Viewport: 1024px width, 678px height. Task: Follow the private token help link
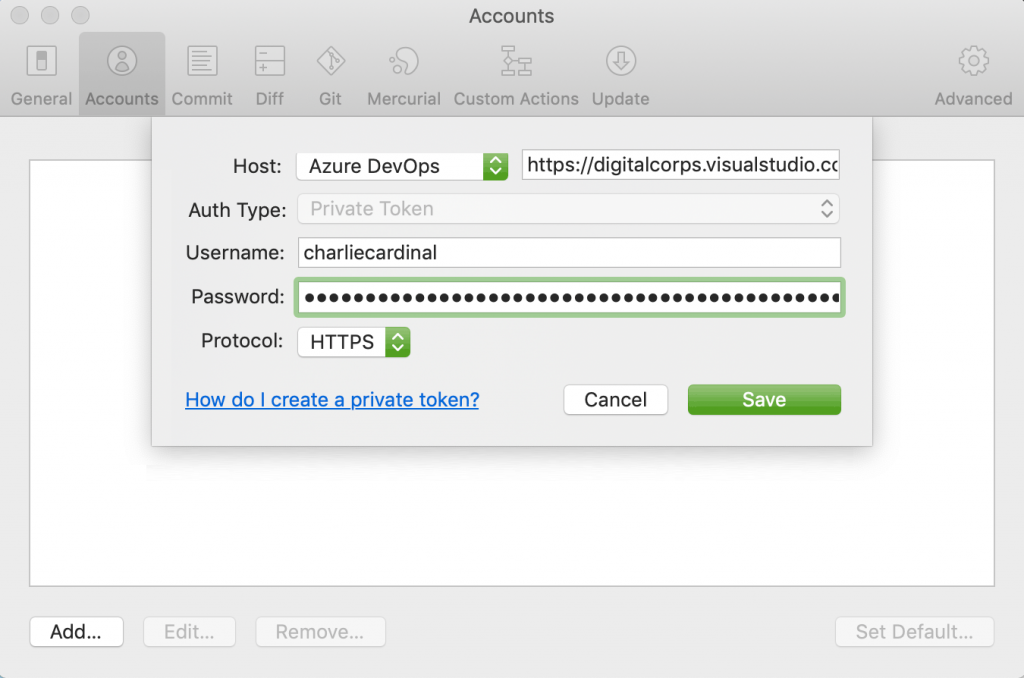tap(332, 400)
